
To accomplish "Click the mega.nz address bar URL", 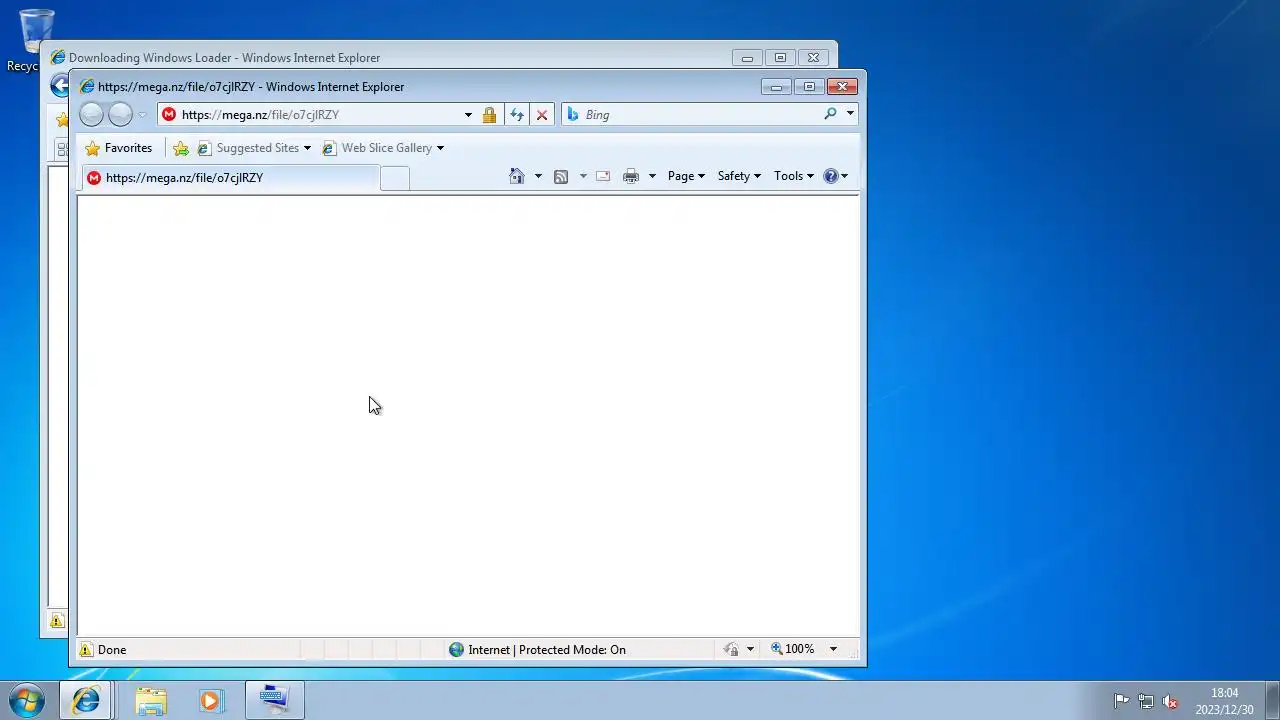I will click(260, 115).
